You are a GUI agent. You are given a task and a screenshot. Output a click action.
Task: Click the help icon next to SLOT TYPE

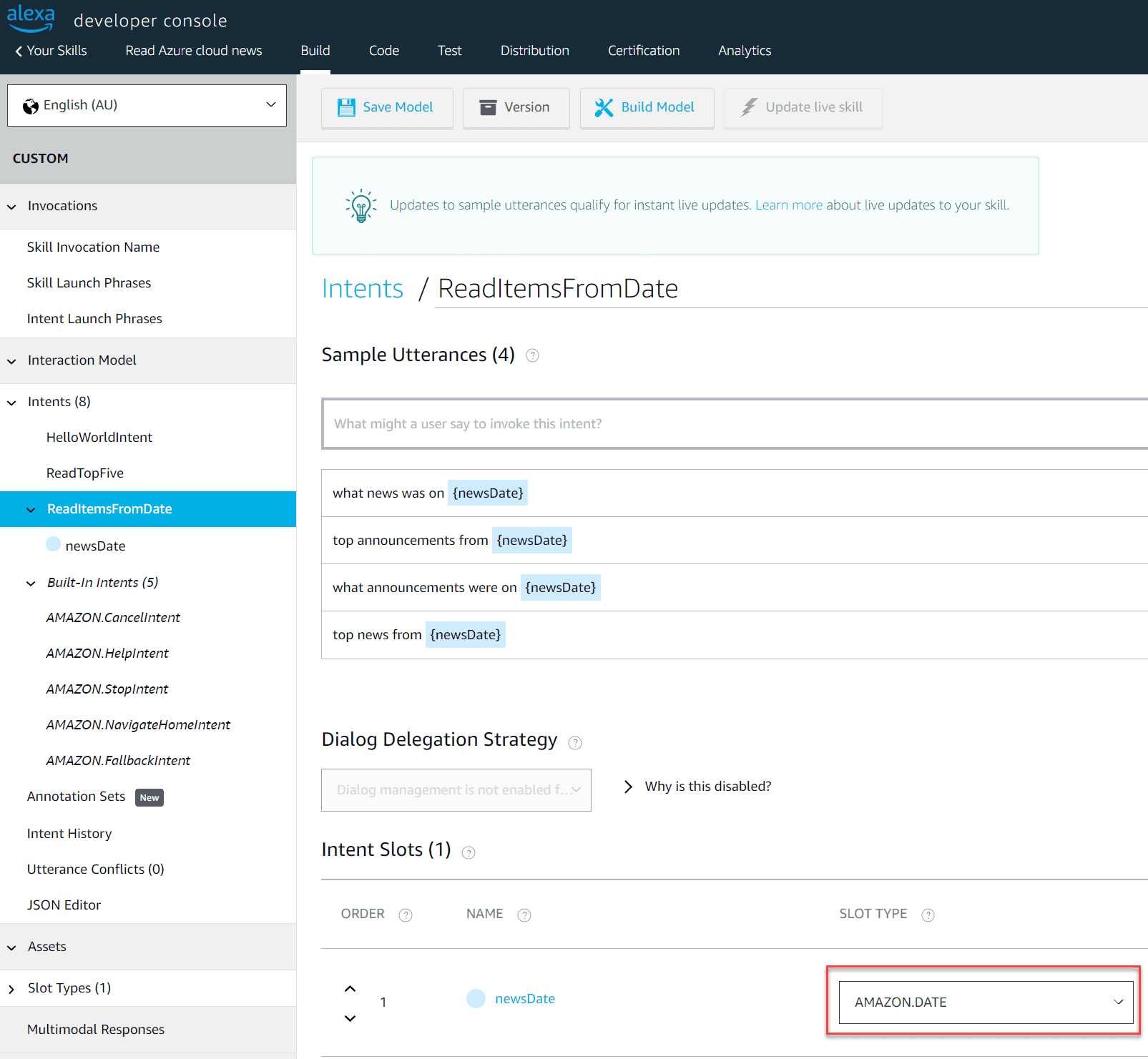pos(928,915)
